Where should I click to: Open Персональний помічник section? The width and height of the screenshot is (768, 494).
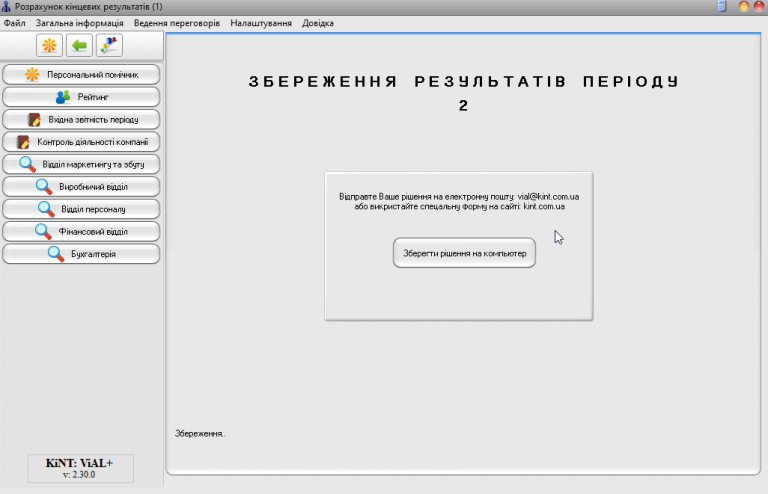pos(81,74)
